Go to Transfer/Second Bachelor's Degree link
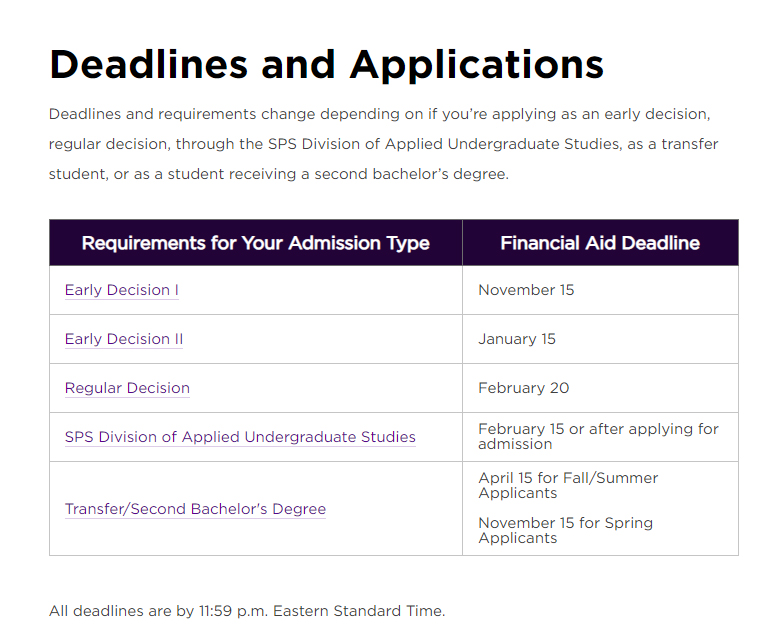 [195, 509]
